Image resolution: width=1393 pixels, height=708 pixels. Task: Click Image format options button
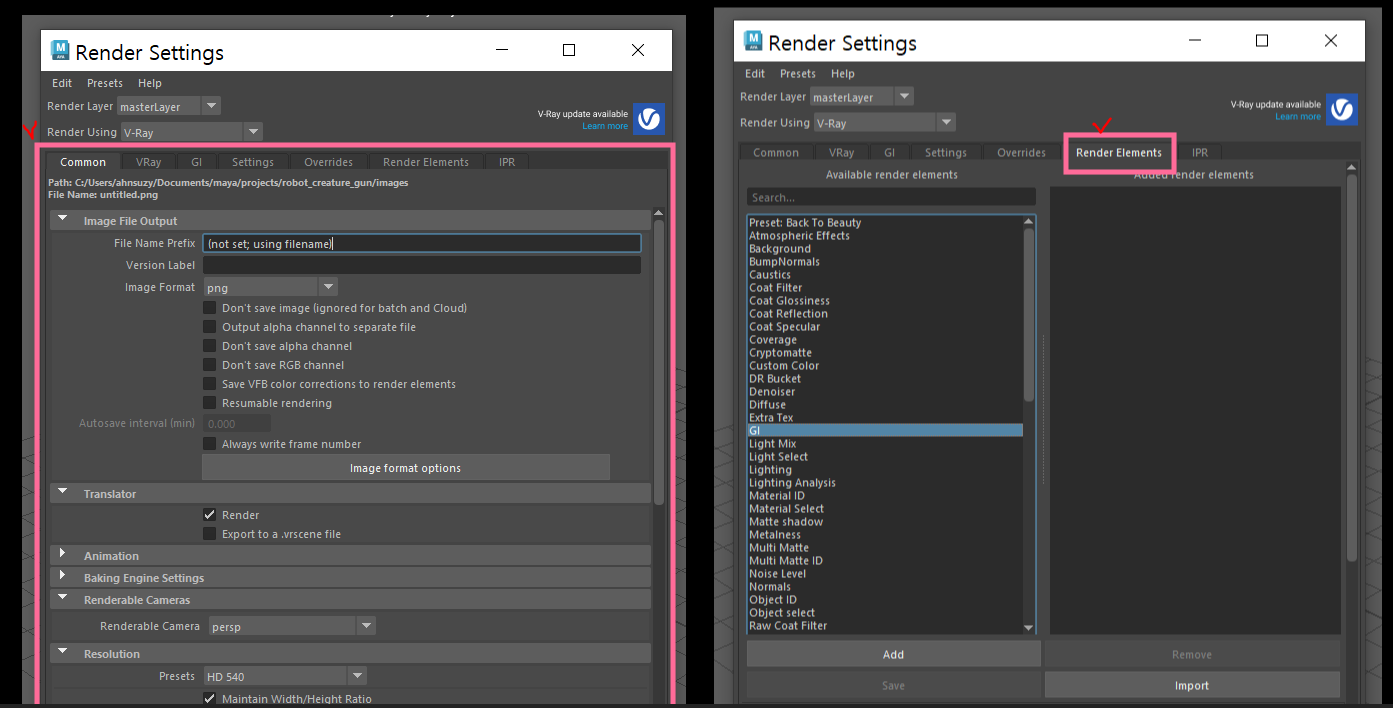[x=406, y=468]
